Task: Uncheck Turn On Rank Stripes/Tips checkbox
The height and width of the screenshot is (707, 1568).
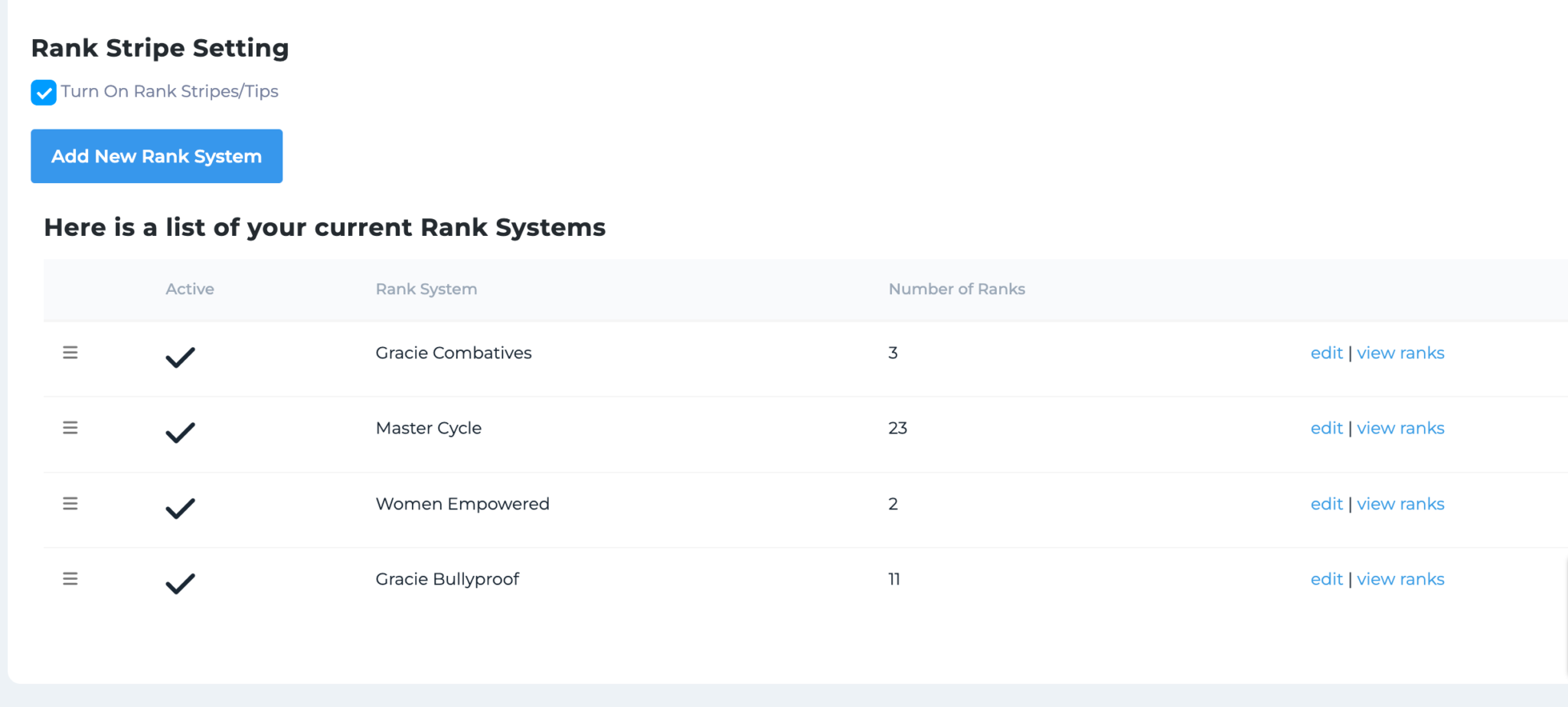Action: point(44,93)
